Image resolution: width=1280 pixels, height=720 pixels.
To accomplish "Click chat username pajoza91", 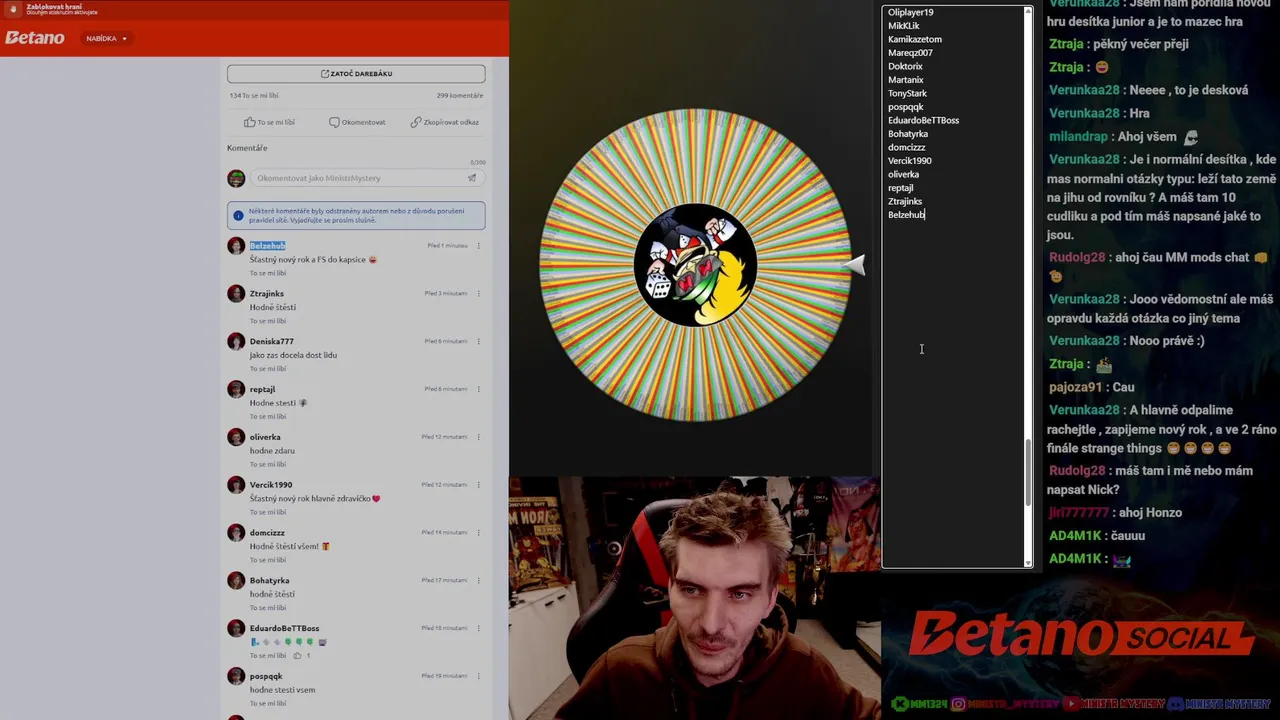I will pyautogui.click(x=1075, y=387).
